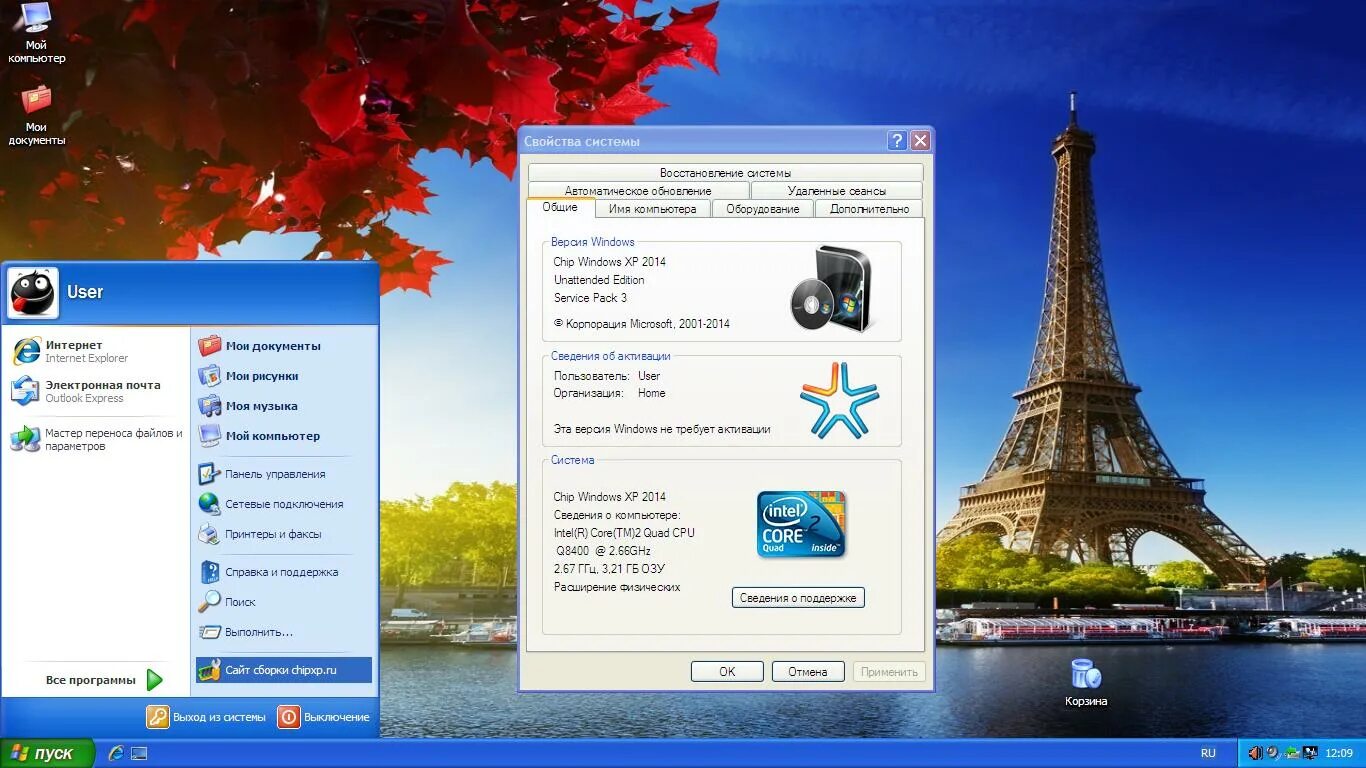Open Принтеры и факсы in Start menu
This screenshot has height=768, width=1366.
point(283,534)
